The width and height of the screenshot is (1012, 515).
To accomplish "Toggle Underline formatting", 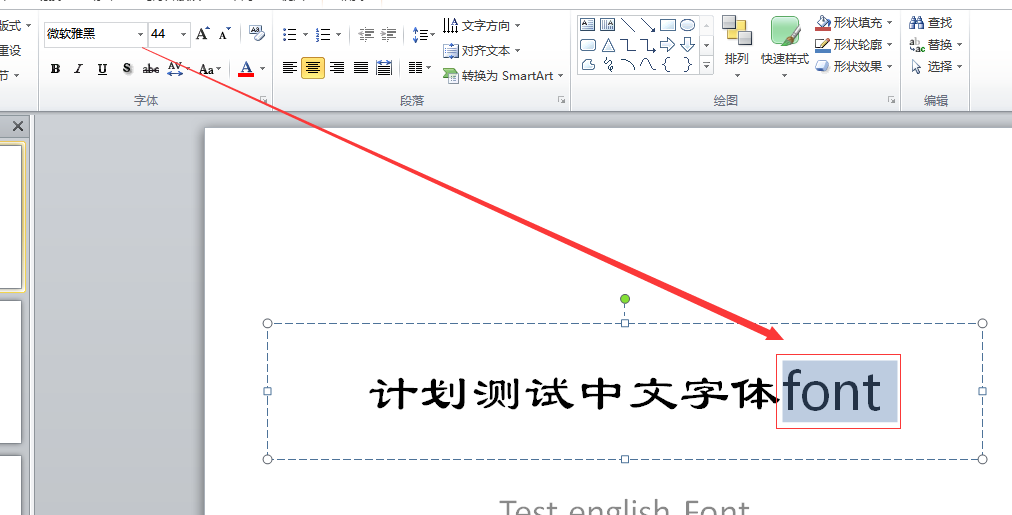I will [102, 69].
